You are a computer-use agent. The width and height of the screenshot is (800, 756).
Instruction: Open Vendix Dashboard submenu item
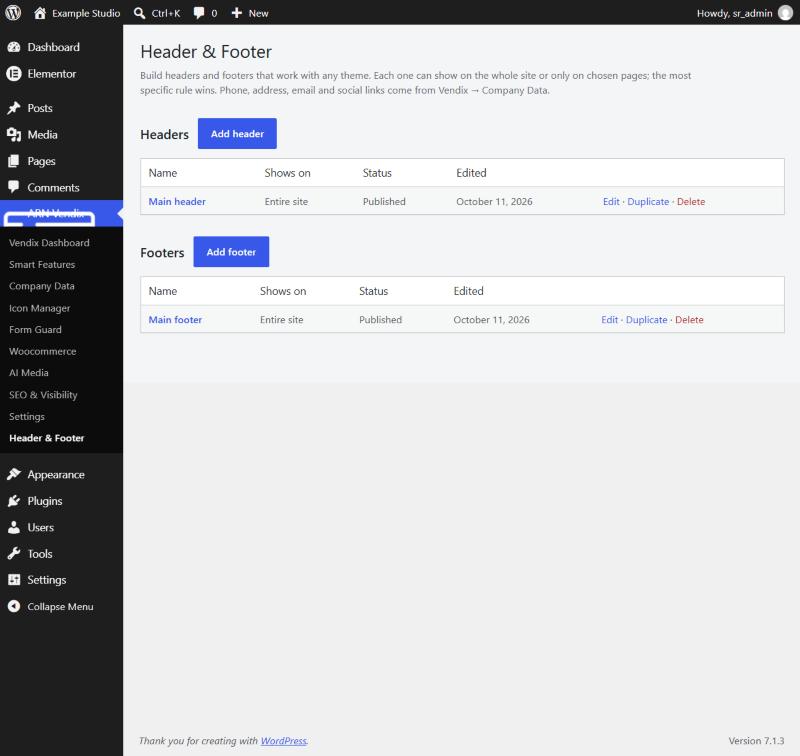[x=49, y=243]
